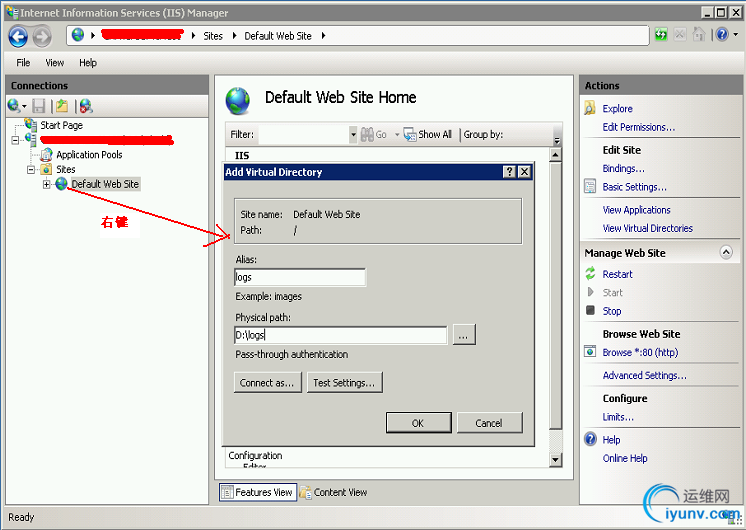746x530 pixels.
Task: Open the View menu
Action: coord(55,62)
